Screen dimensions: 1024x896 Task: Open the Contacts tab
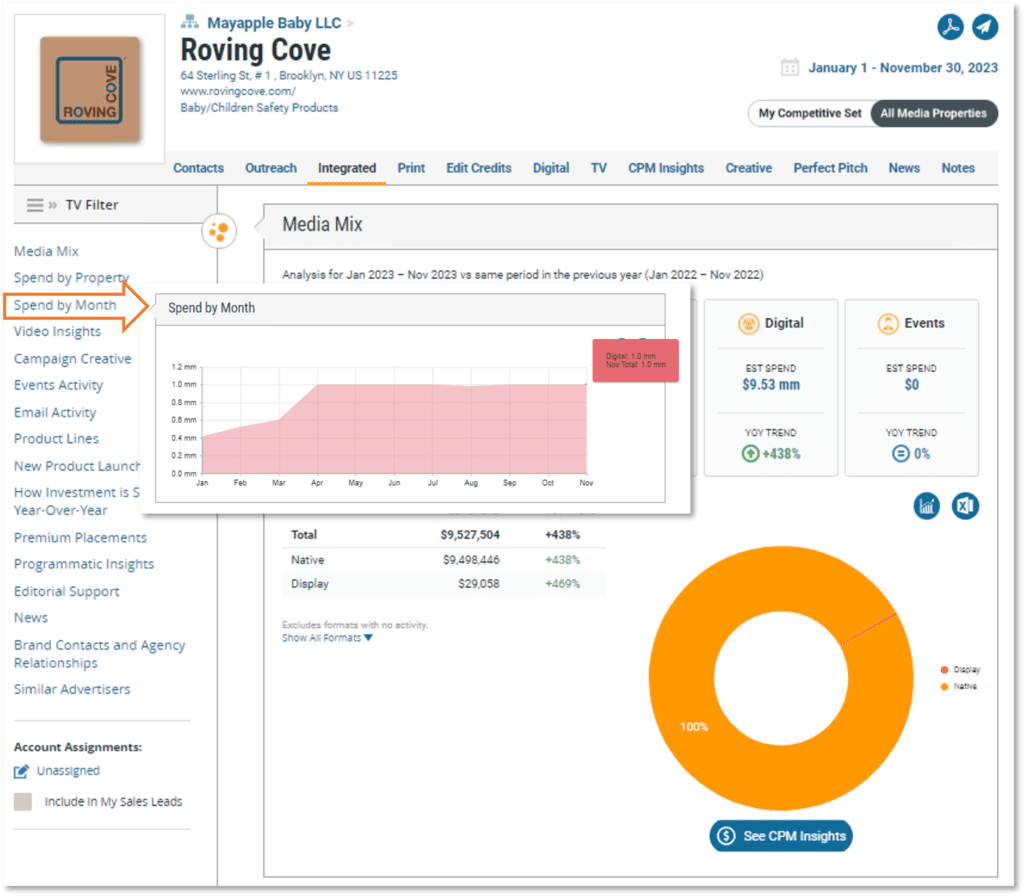click(x=199, y=168)
